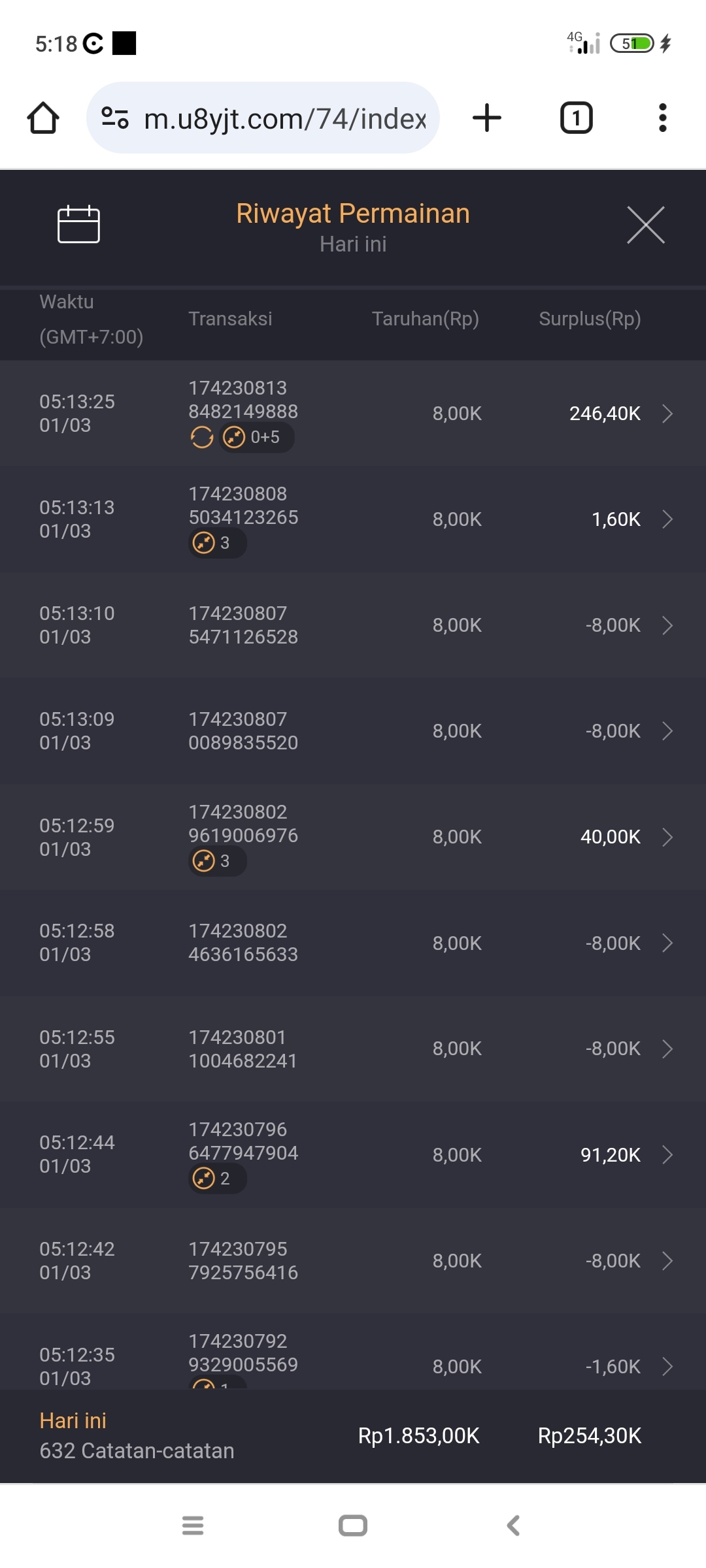Image resolution: width=706 pixels, height=1568 pixels.
Task: Expand the 1,60K surplus transaction row
Action: (x=667, y=519)
